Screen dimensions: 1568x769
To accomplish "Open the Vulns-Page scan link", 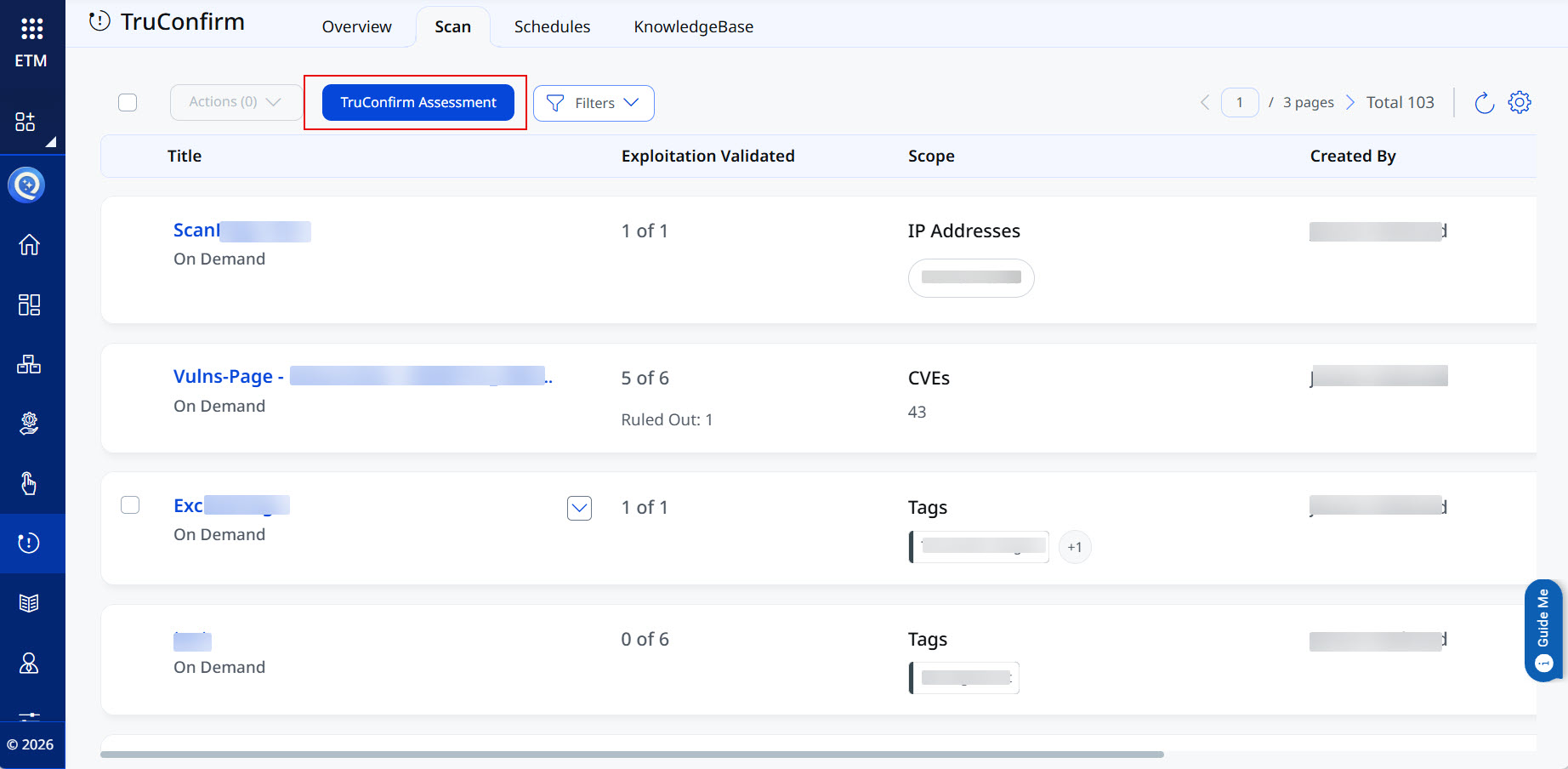I will point(363,376).
